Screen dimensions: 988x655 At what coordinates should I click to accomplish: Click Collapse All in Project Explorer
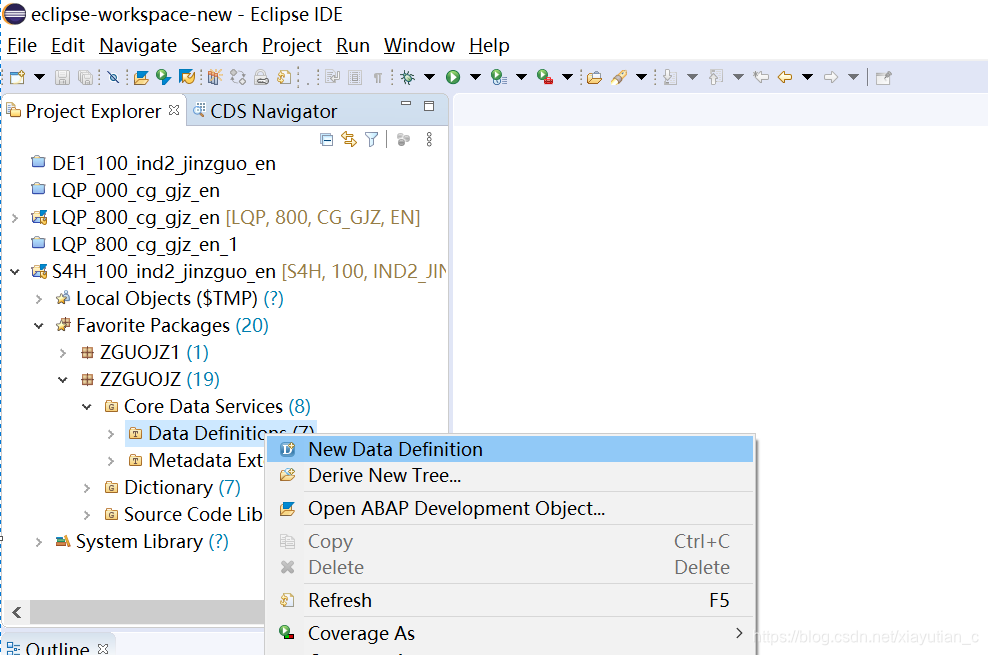(x=326, y=139)
